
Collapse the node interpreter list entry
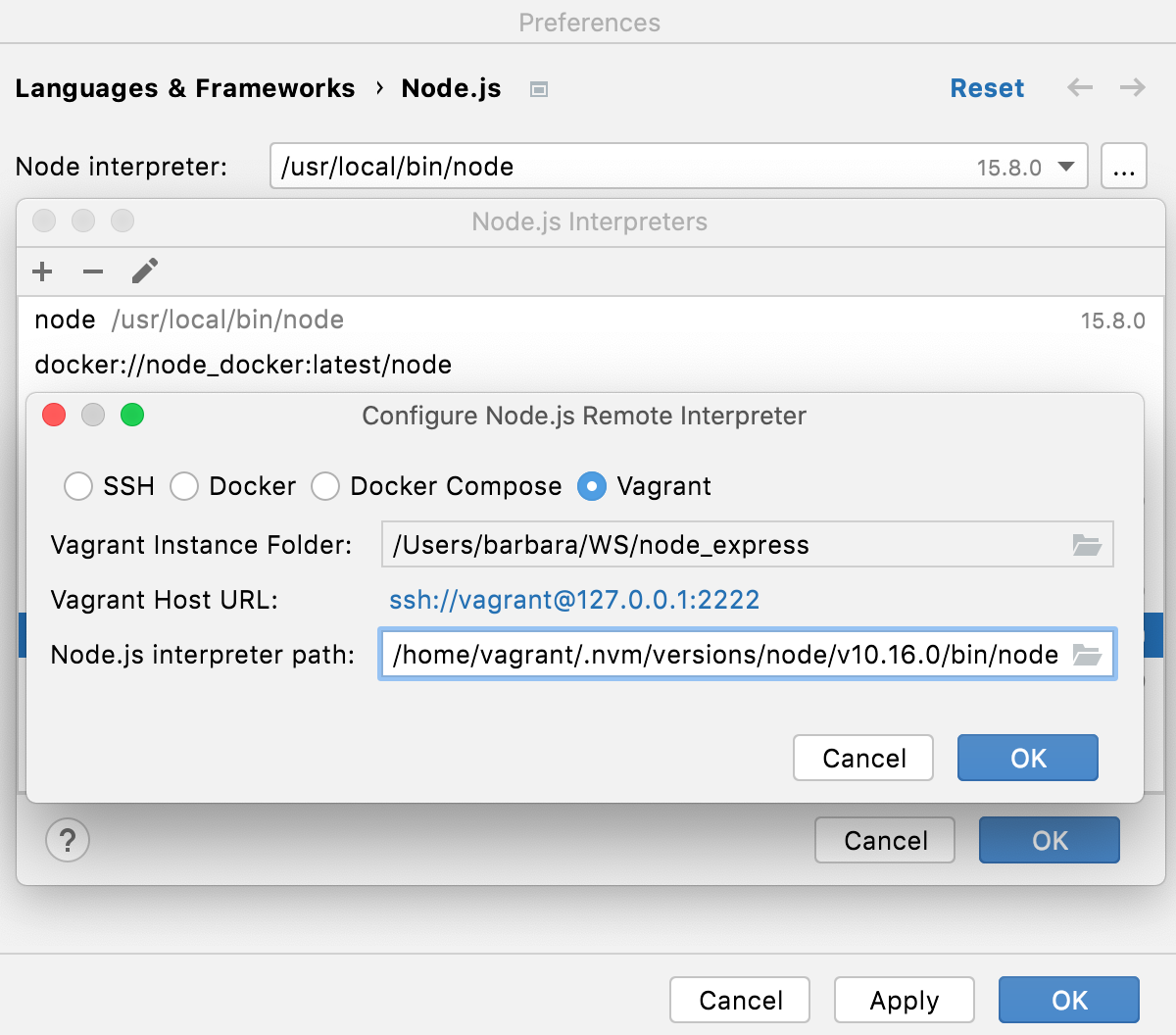click(x=65, y=320)
